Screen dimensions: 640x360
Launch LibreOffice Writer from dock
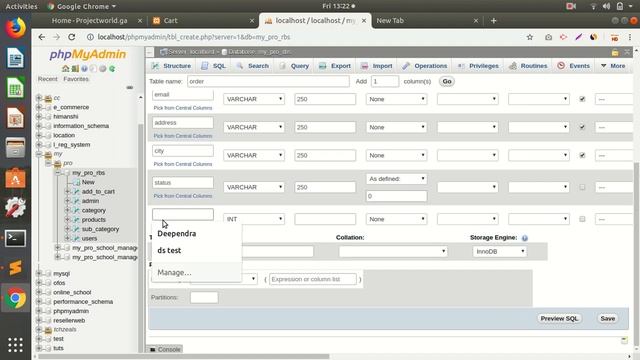coord(16,58)
